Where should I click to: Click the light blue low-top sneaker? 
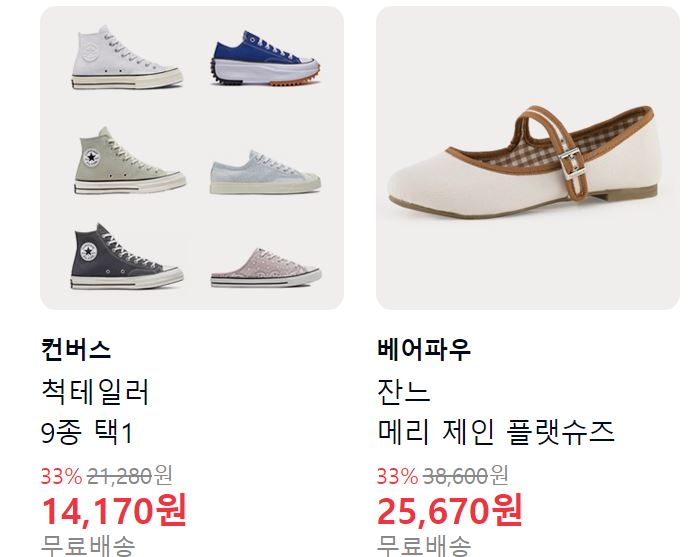tap(265, 172)
